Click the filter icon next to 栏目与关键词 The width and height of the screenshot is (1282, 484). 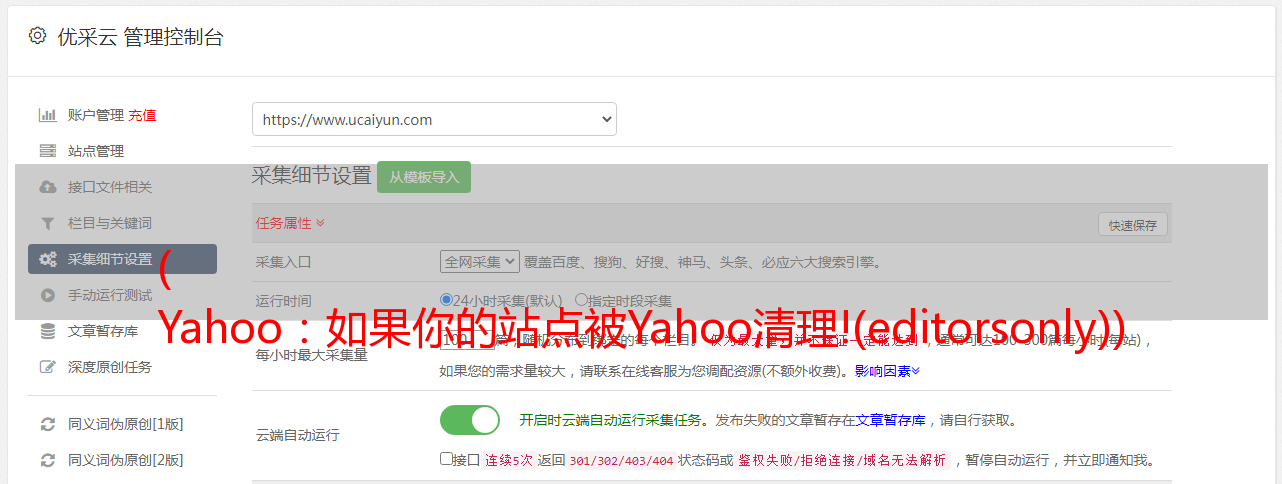[x=47, y=223]
